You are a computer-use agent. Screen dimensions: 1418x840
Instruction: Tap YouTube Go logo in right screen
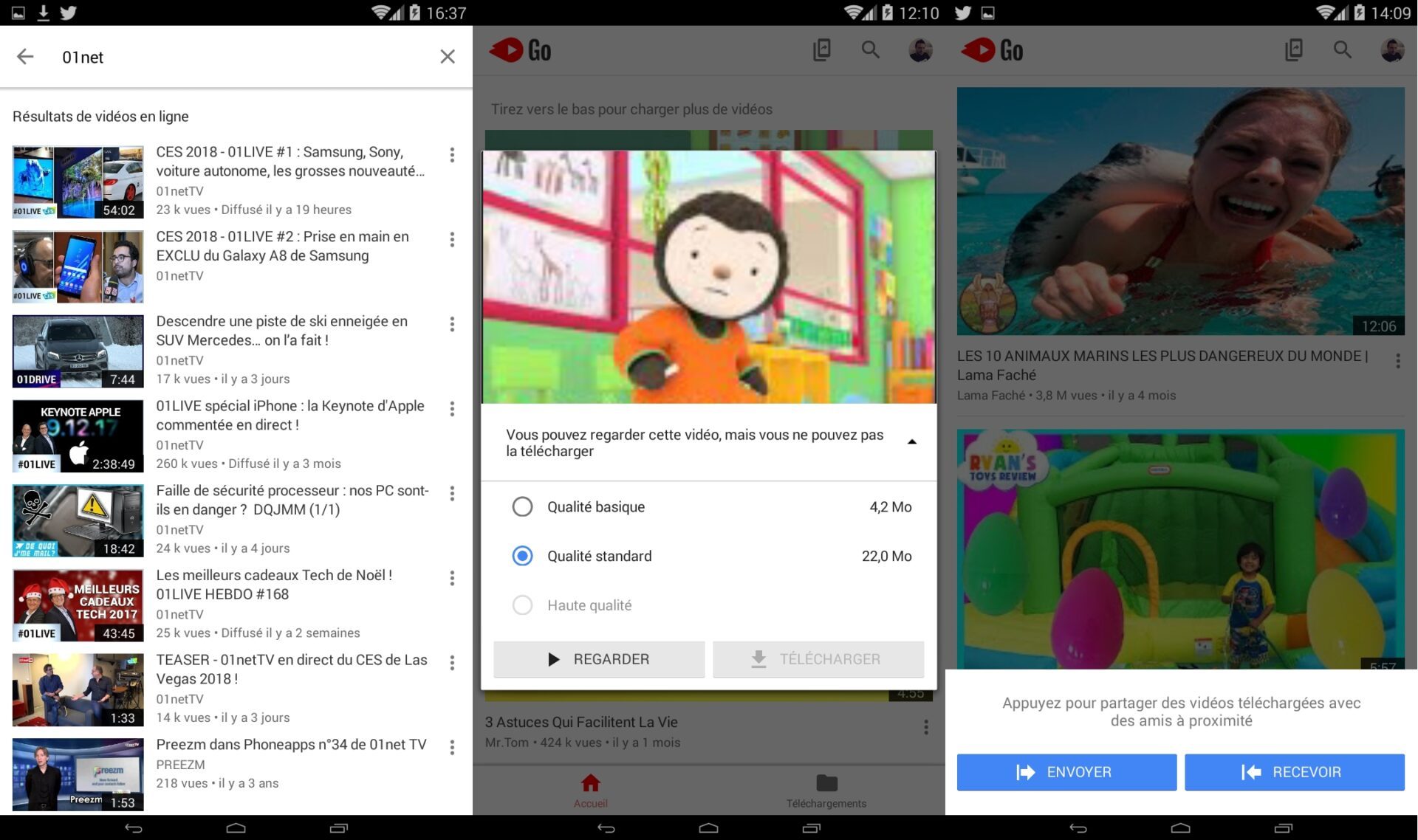(993, 50)
